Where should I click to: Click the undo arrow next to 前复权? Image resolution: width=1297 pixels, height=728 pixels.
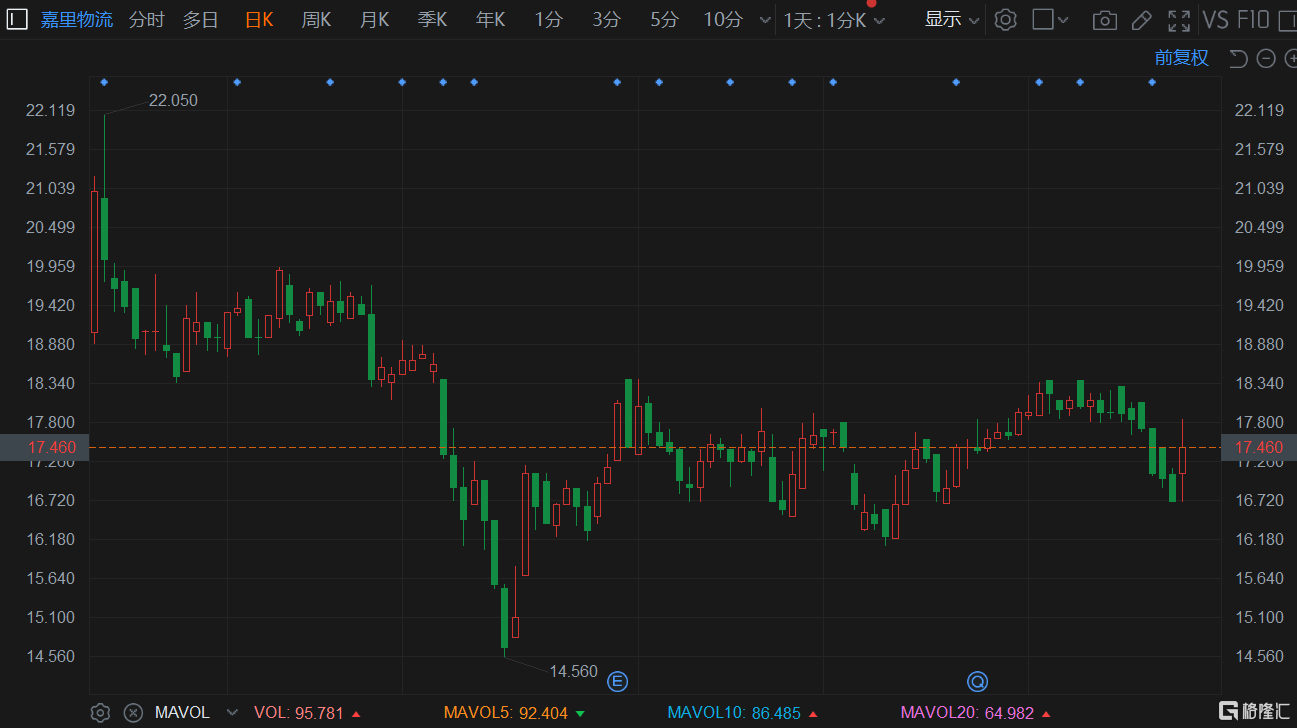click(x=1238, y=58)
